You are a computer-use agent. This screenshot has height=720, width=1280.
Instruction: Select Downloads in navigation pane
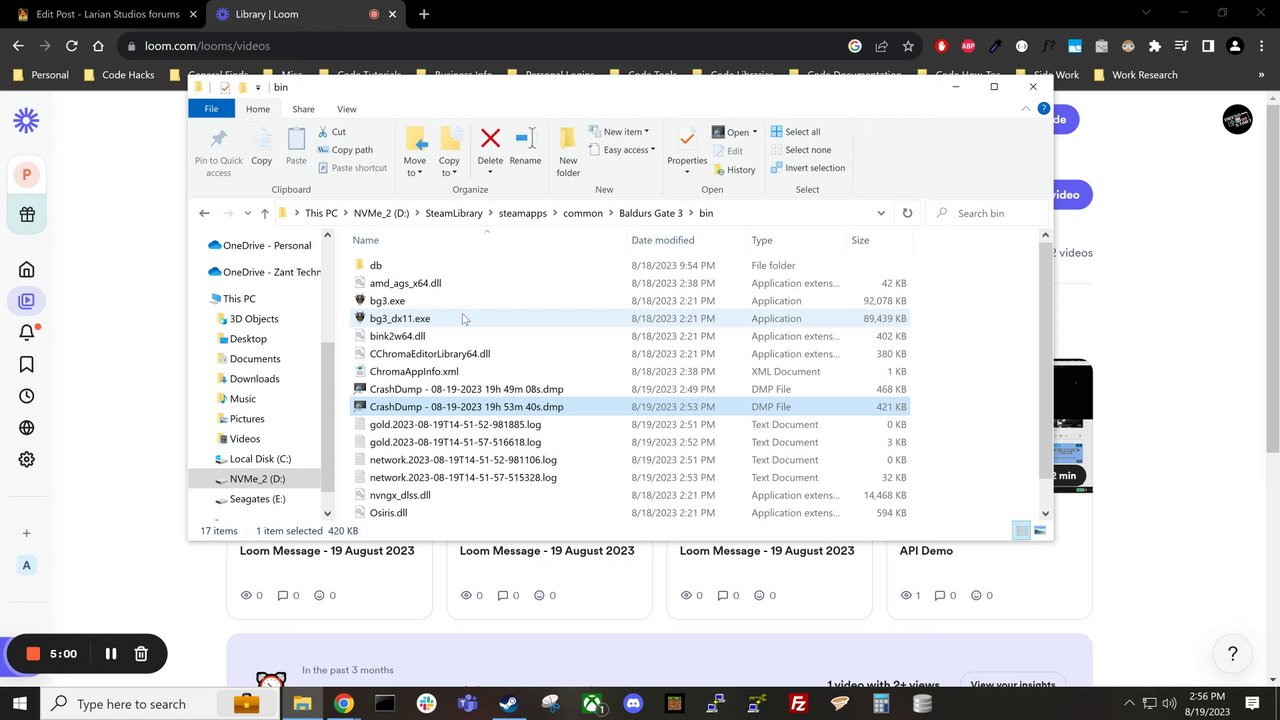[x=254, y=379]
